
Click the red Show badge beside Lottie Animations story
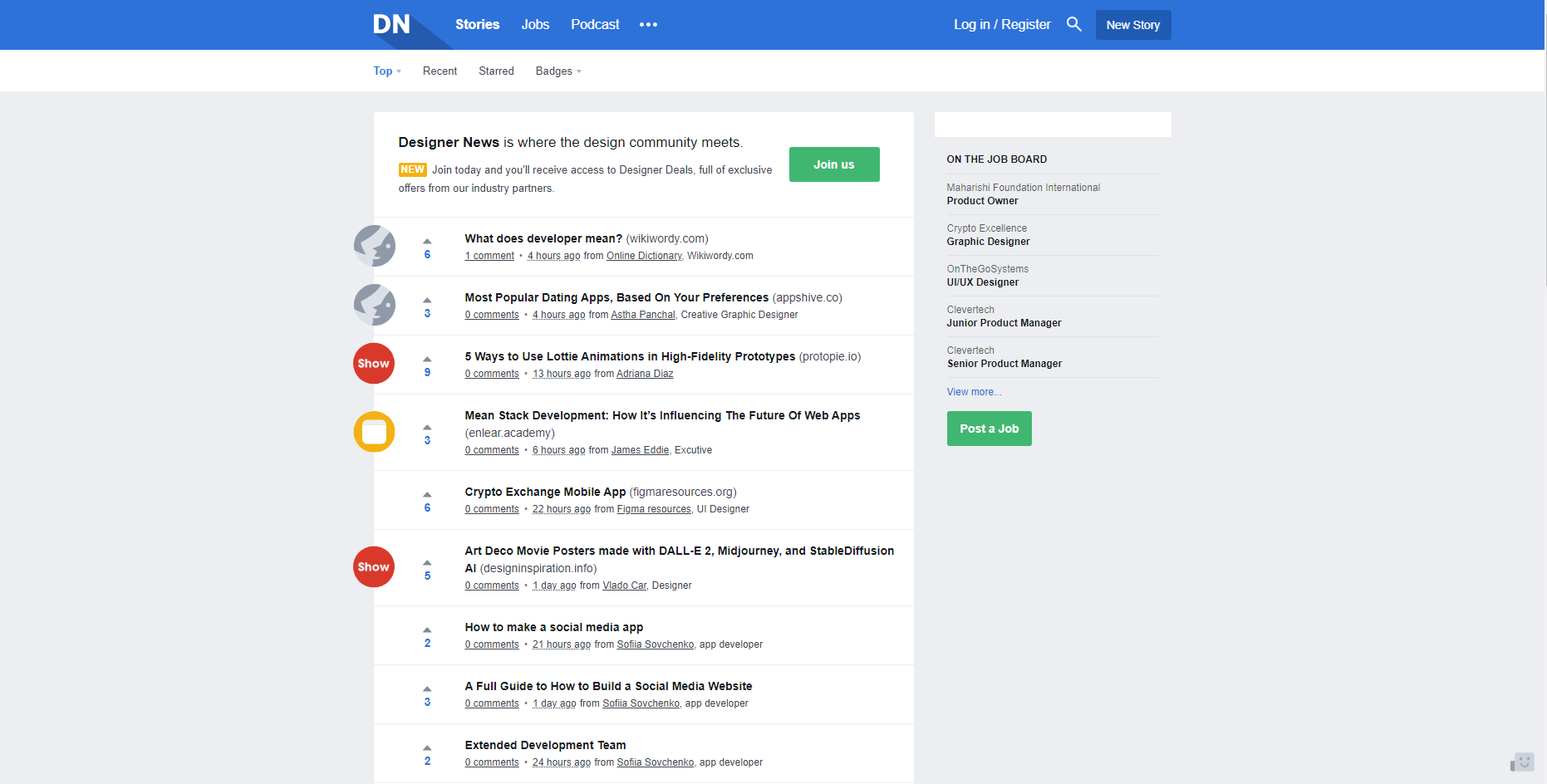[374, 364]
